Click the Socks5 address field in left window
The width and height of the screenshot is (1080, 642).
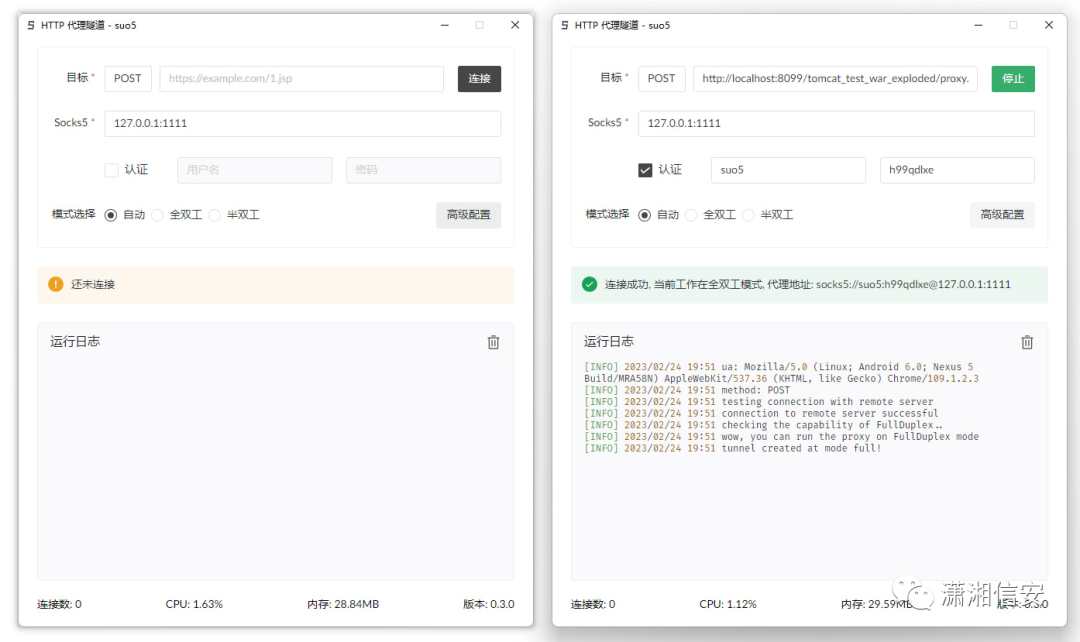pyautogui.click(x=303, y=123)
